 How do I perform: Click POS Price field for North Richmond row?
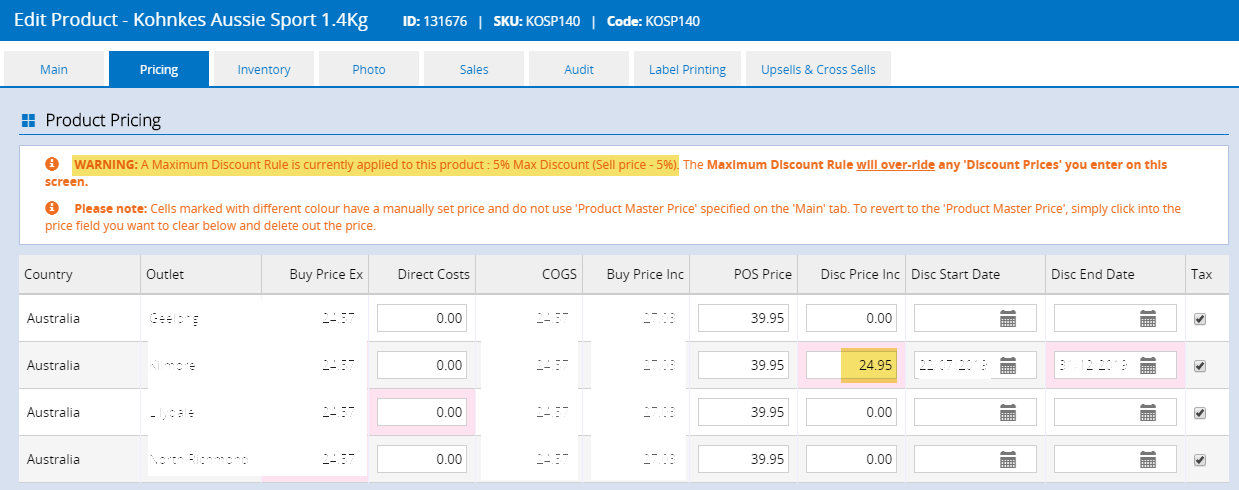coord(743,459)
